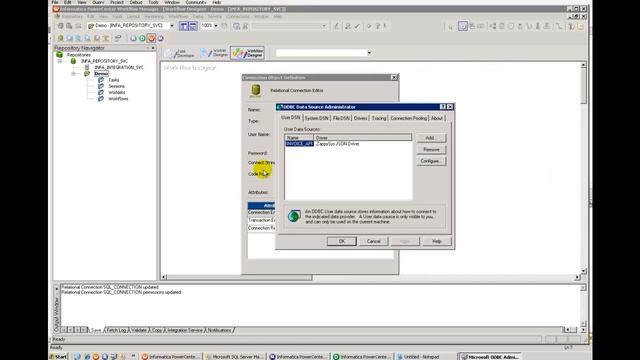This screenshot has height=360, width=640.
Task: Open the Copy output tab
Action: (157, 330)
